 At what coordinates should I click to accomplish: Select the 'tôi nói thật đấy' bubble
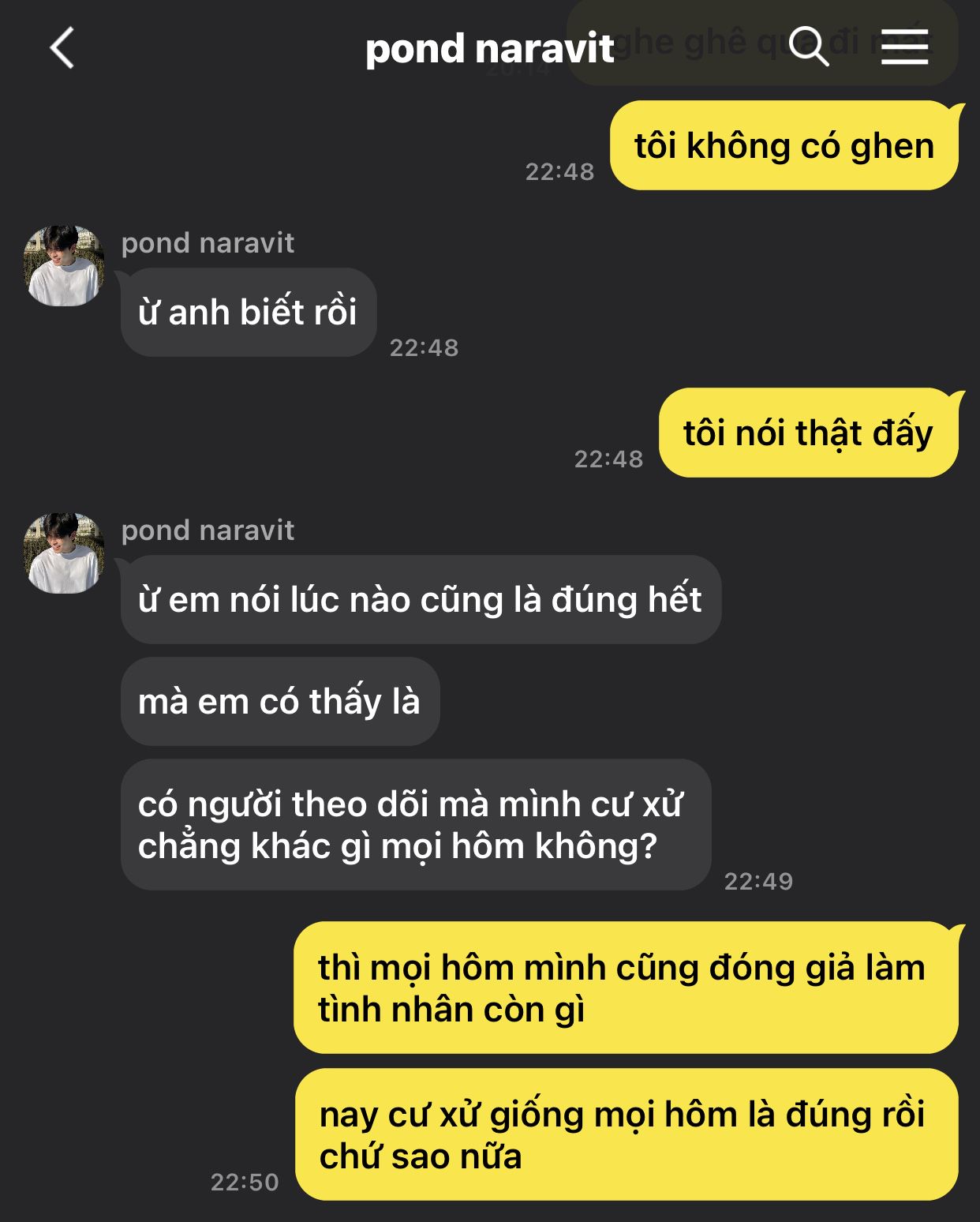pyautogui.click(x=809, y=433)
